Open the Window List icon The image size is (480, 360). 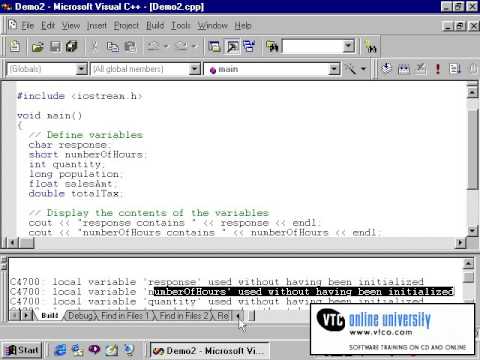click(x=249, y=46)
